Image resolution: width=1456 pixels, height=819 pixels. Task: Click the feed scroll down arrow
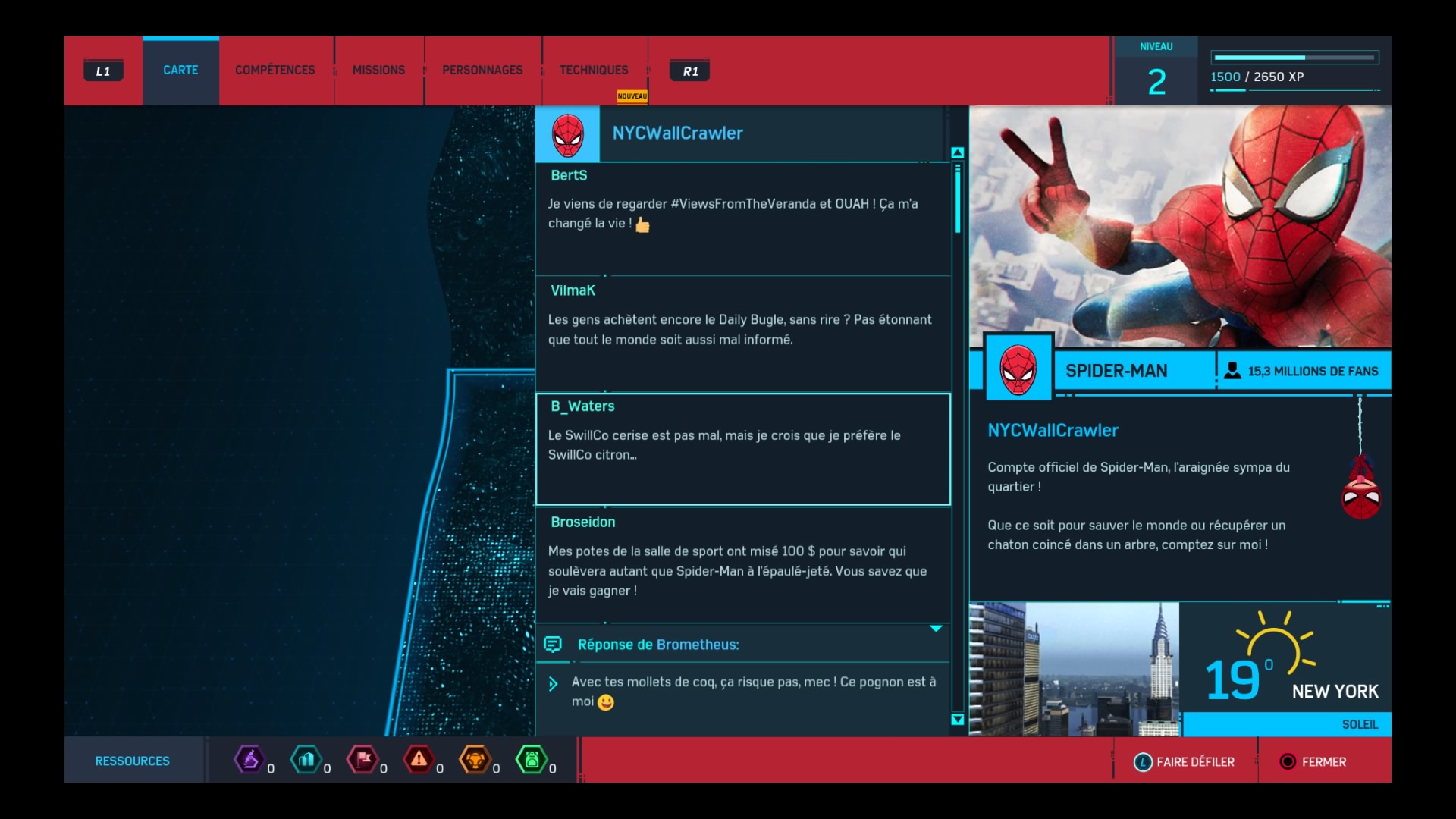point(958,720)
